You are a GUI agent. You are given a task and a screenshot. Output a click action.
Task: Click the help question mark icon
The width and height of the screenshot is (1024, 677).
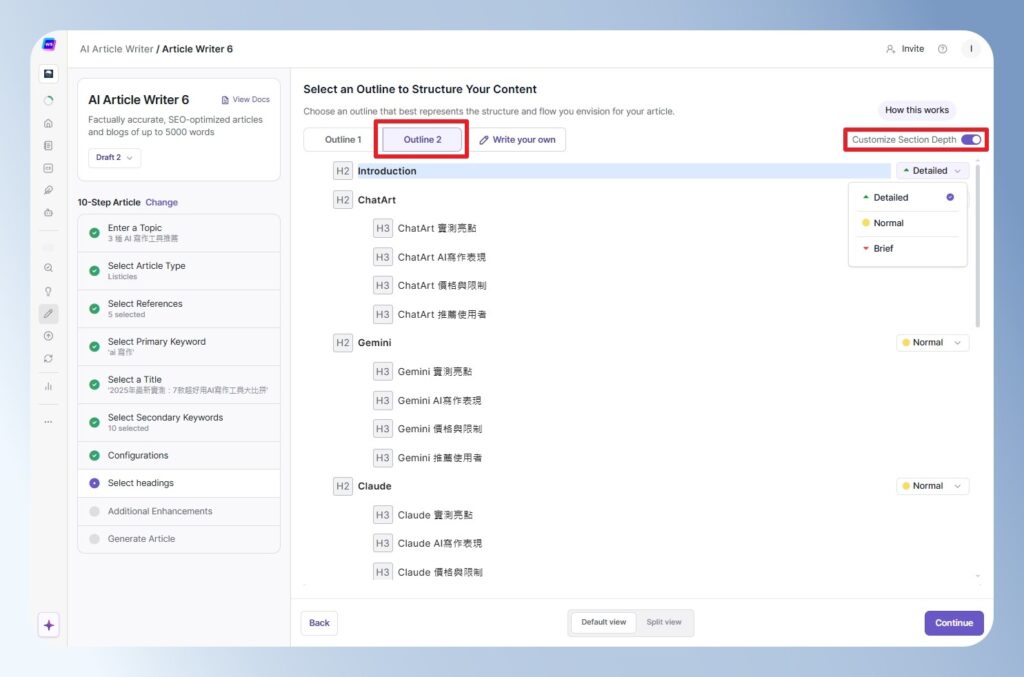point(942,49)
